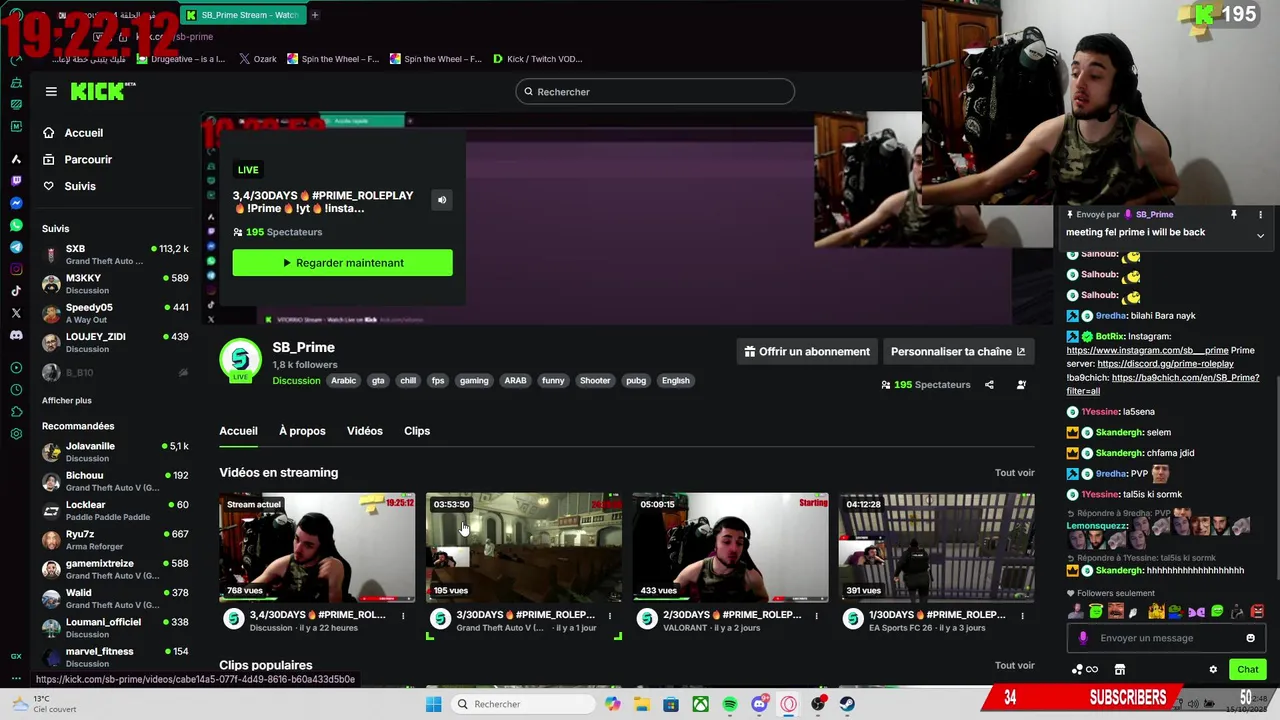Open Discord in browser sidebar

click(16, 335)
